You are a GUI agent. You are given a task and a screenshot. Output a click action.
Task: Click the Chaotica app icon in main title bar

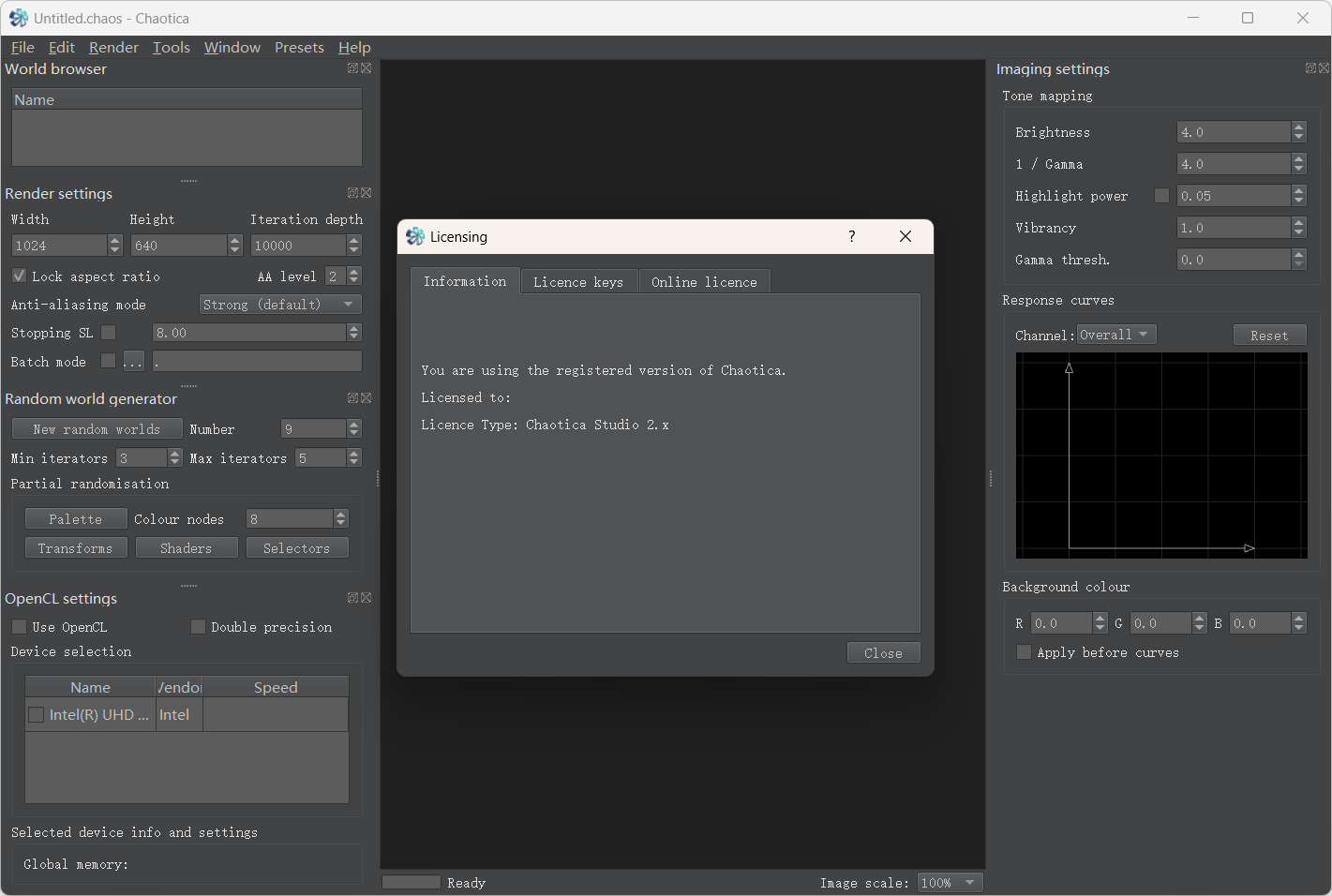pyautogui.click(x=19, y=18)
